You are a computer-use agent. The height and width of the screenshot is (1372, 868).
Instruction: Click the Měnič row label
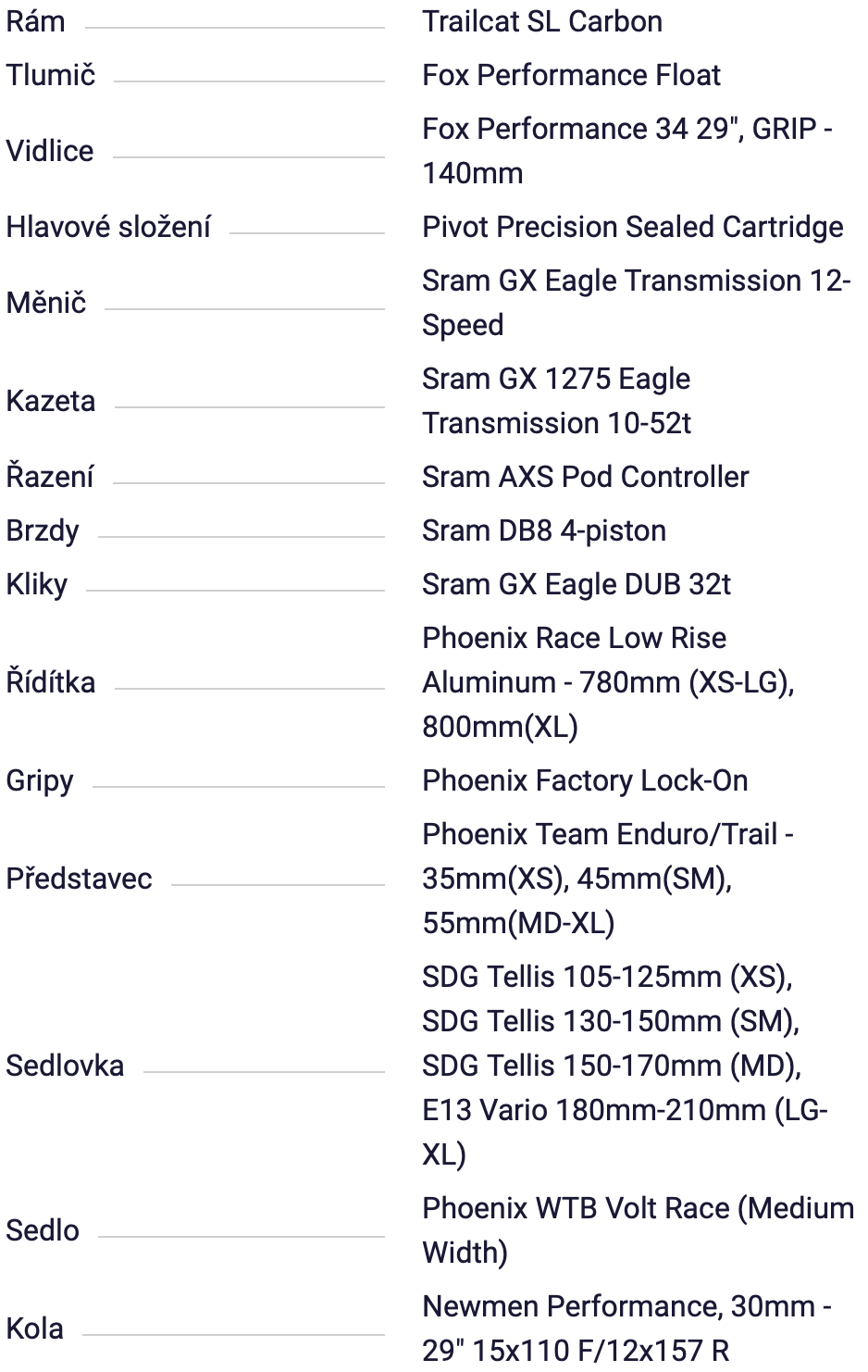(45, 303)
